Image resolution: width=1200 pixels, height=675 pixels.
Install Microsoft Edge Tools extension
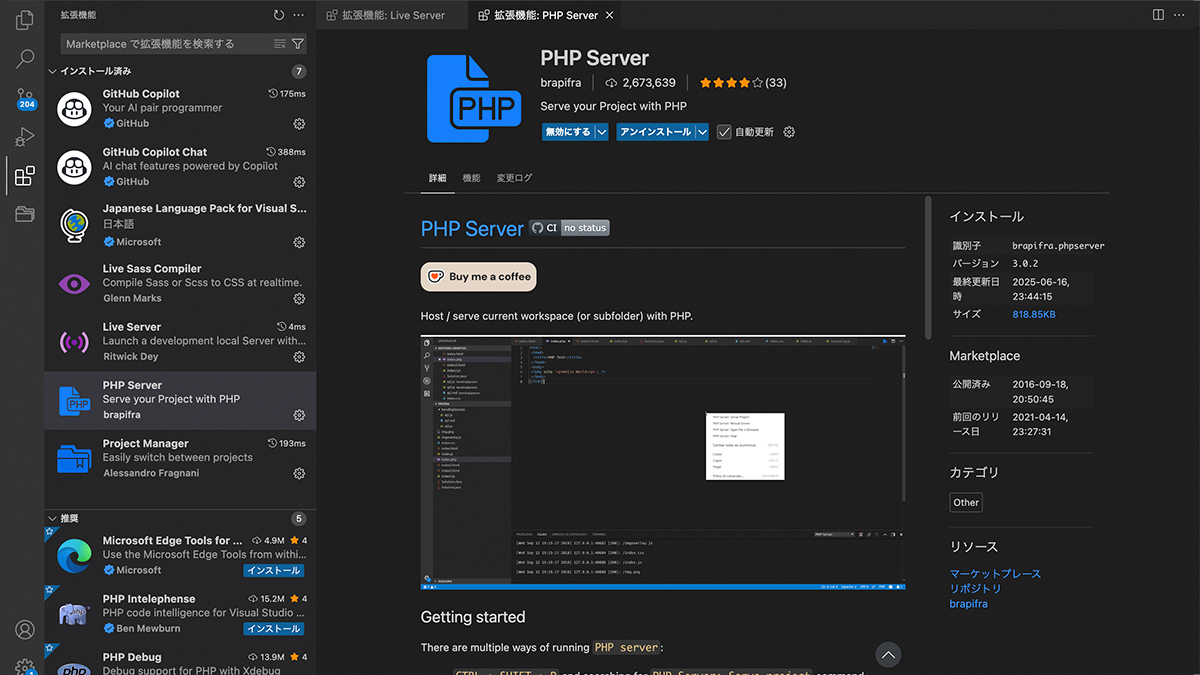coord(273,571)
